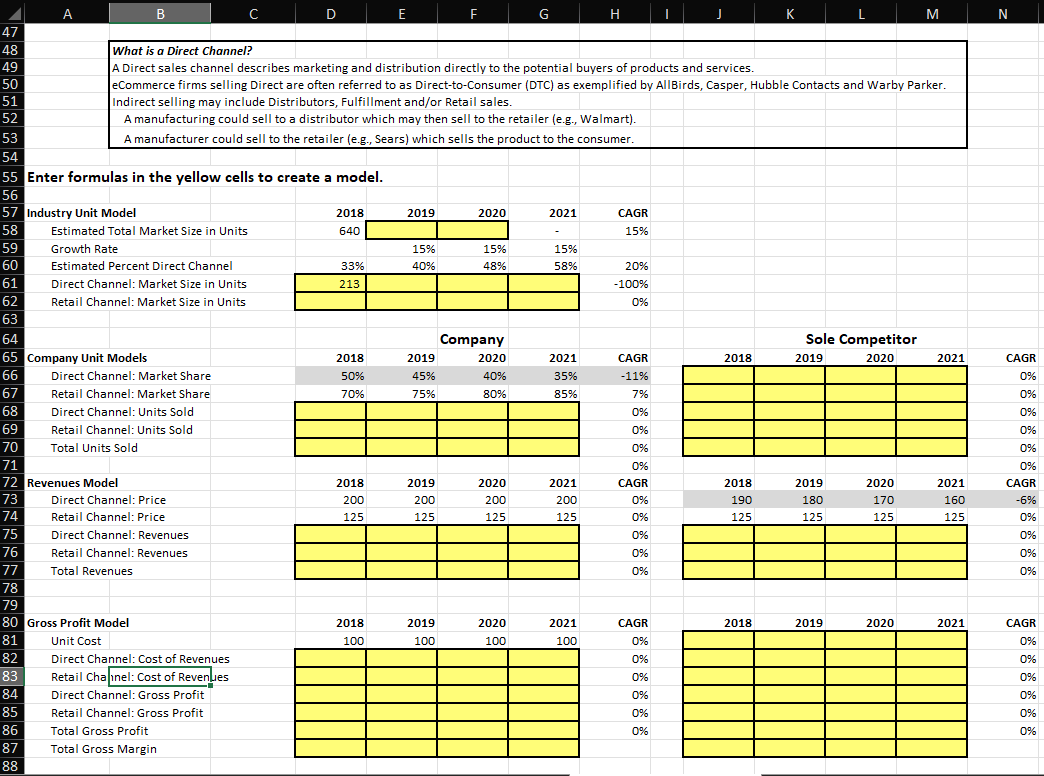The image size is (1044, 776).
Task: Click the 'Retail Channel: Price' 125 cell
Action: 330,517
